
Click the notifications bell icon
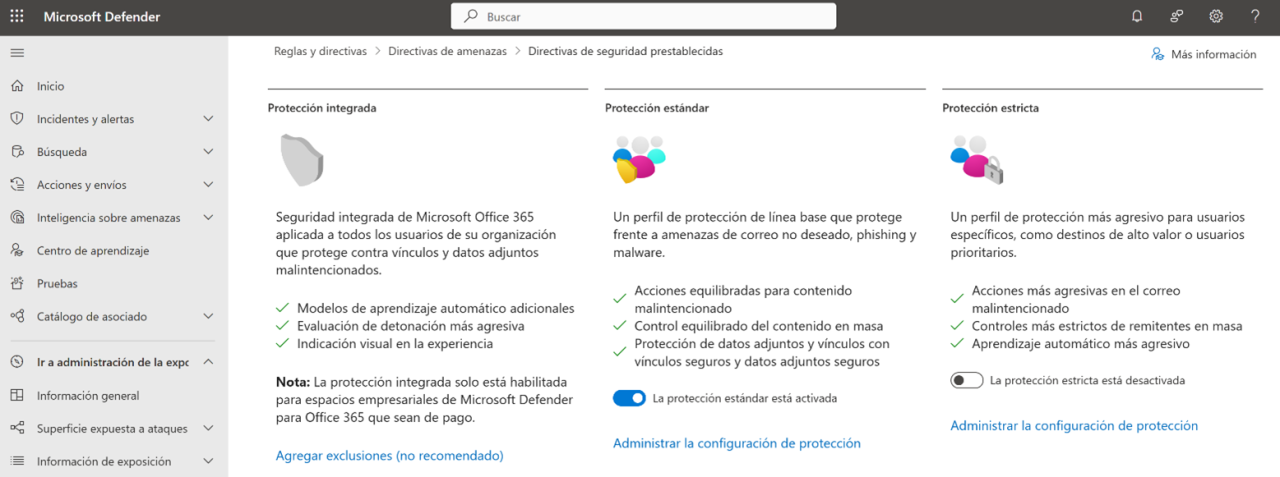1137,16
